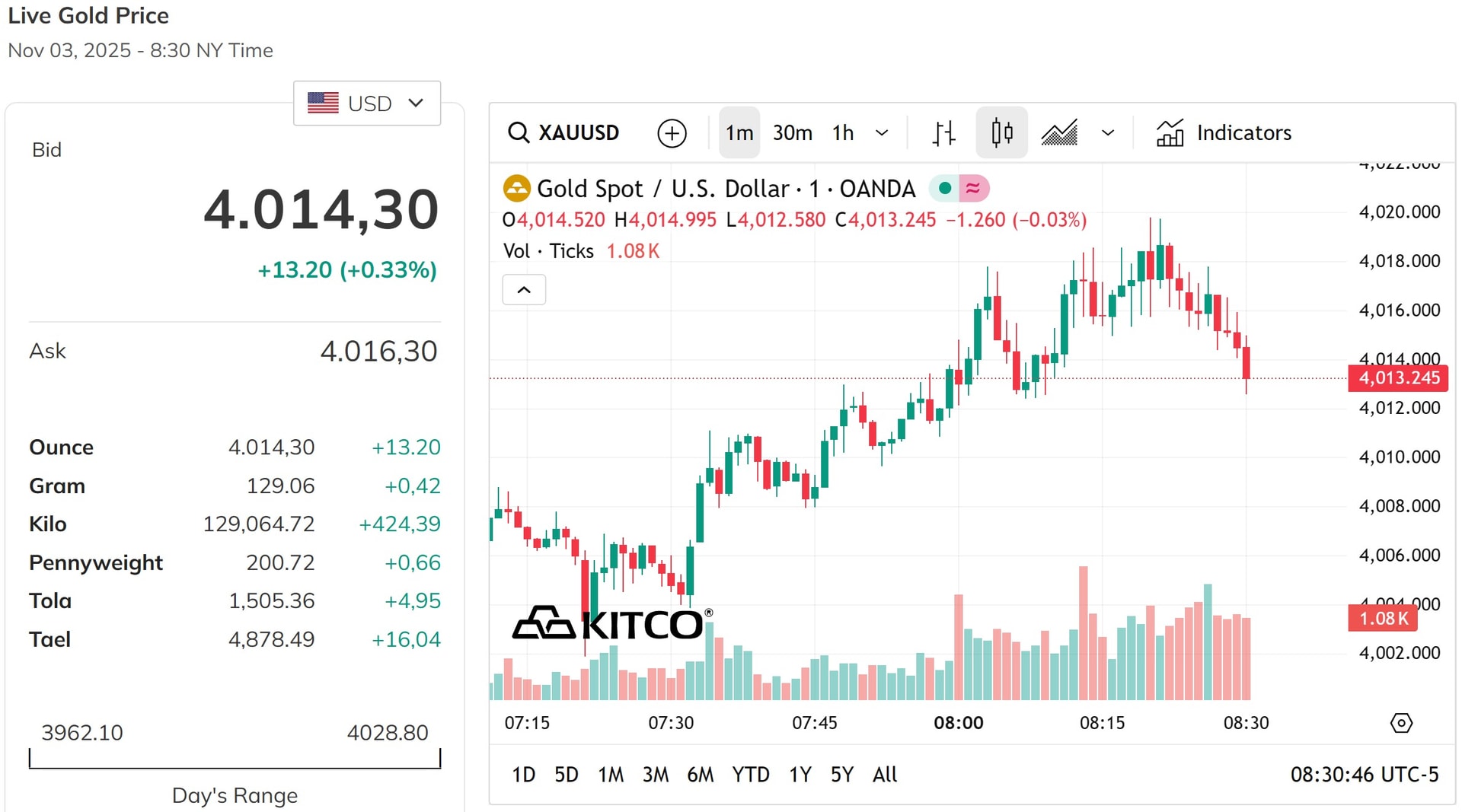Select the bars chart style icon
1462x812 pixels.
tap(943, 133)
